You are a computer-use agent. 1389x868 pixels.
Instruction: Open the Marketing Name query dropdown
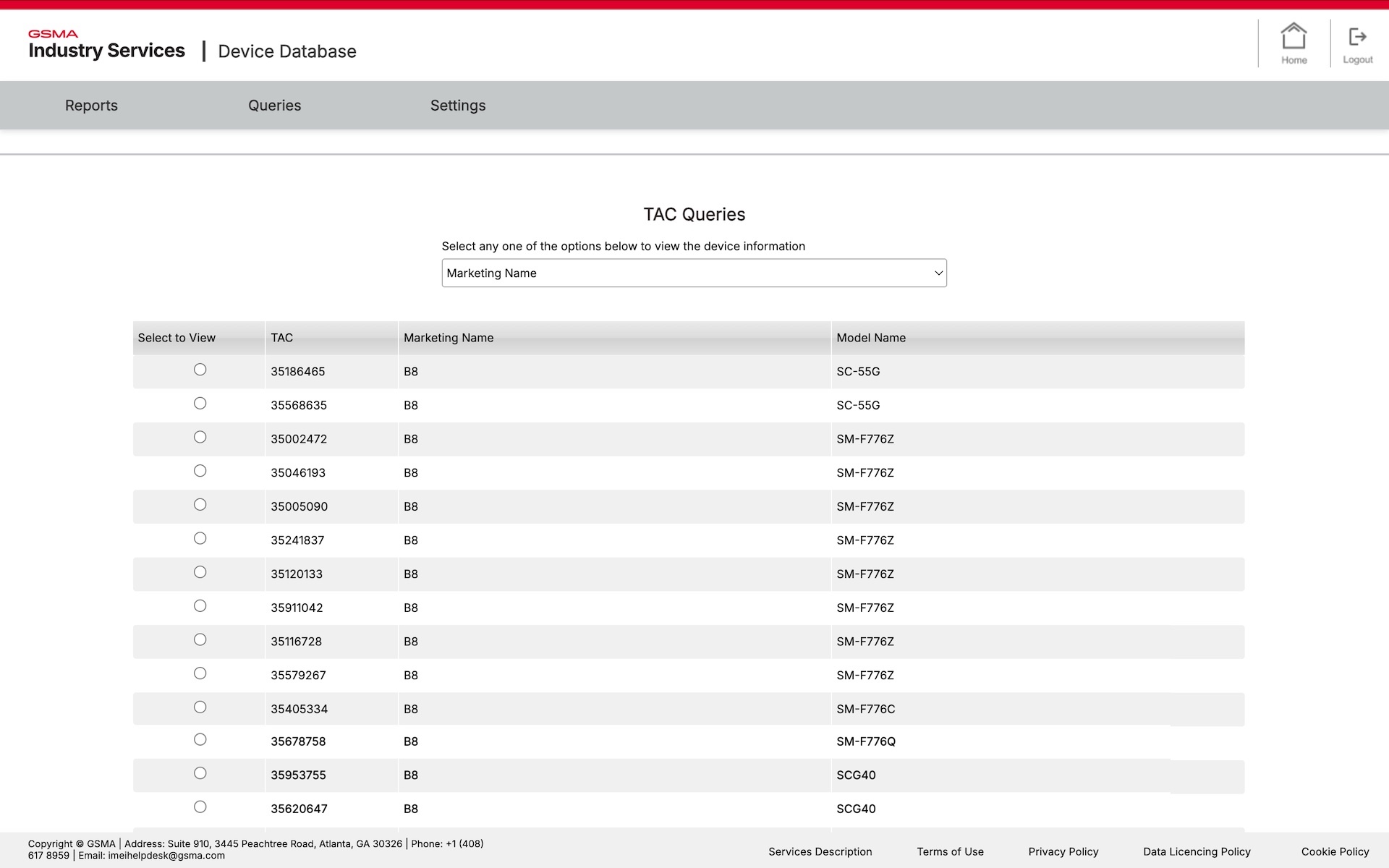point(694,273)
